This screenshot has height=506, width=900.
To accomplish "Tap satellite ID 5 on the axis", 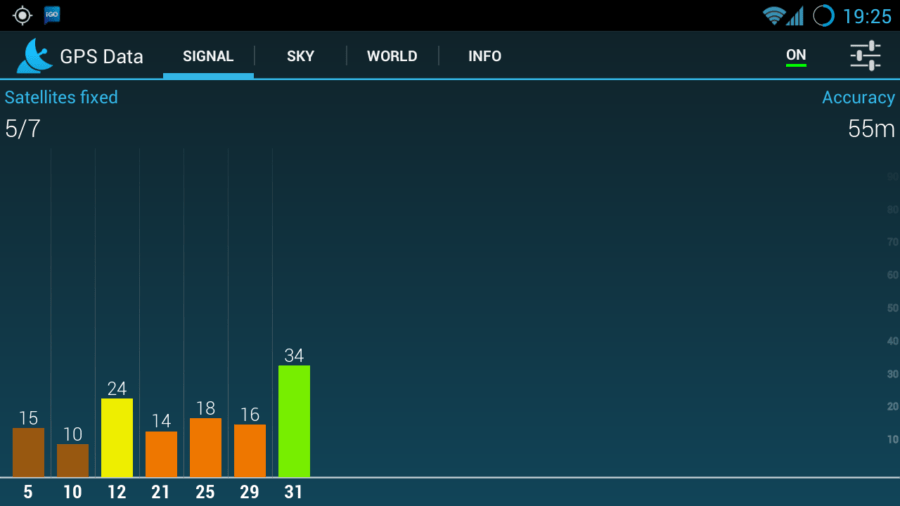I will tap(28, 492).
